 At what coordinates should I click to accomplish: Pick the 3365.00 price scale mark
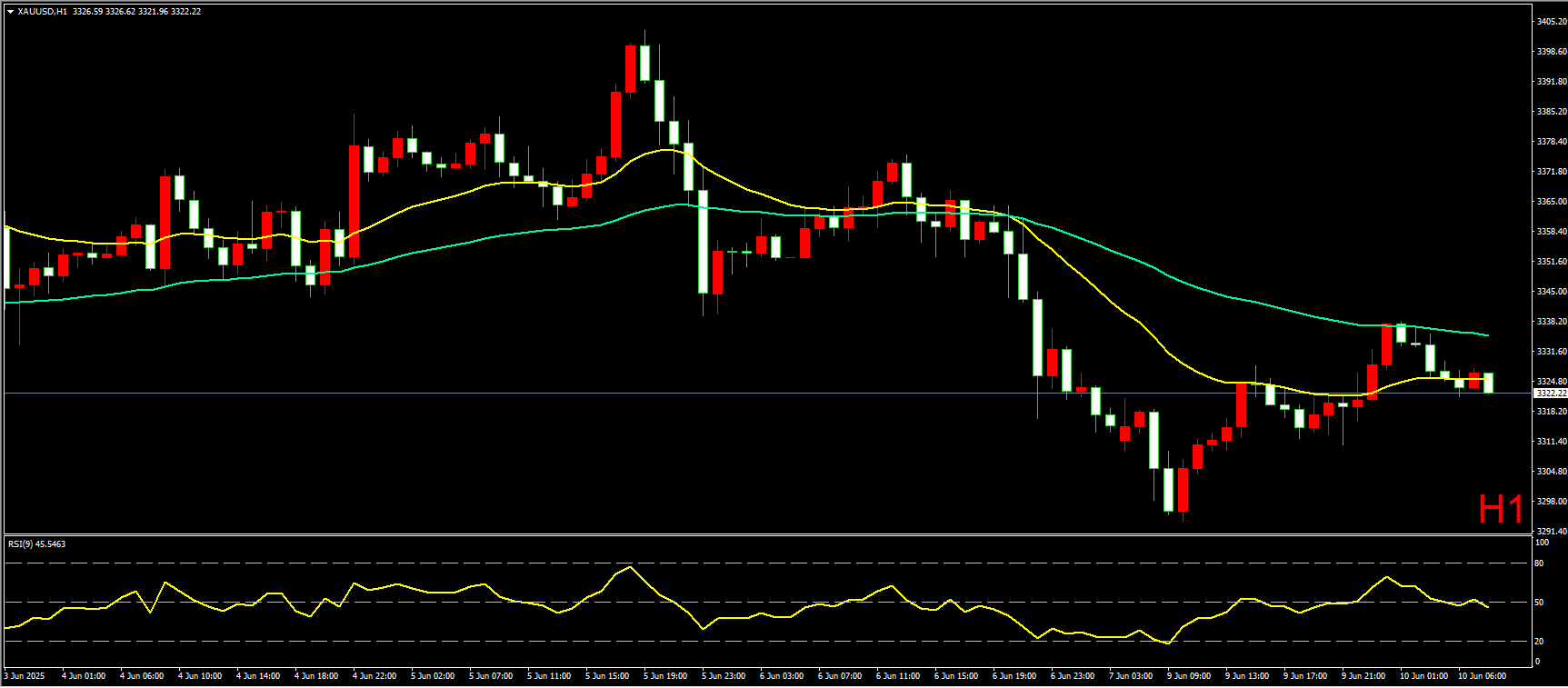(x=1552, y=202)
